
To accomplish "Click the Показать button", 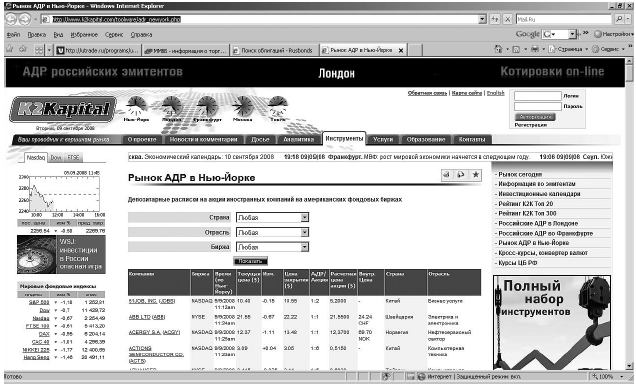I will (x=251, y=261).
